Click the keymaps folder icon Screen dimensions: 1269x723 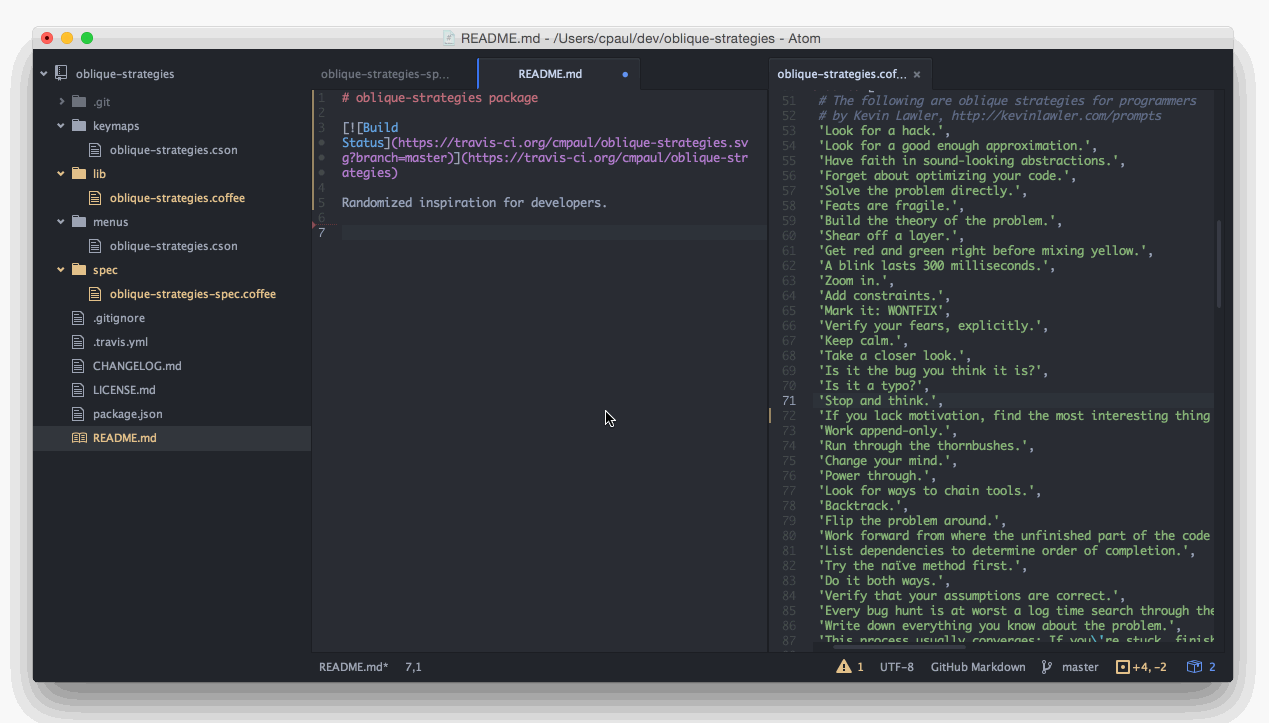(x=78, y=126)
